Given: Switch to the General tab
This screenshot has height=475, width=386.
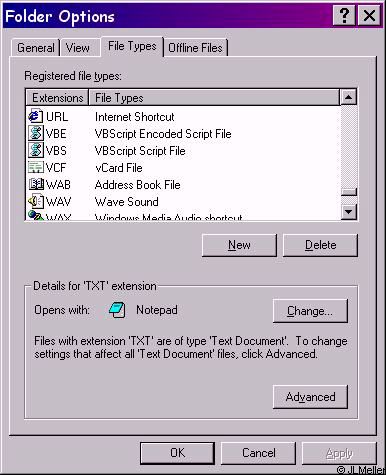Looking at the screenshot, I should pyautogui.click(x=35, y=48).
